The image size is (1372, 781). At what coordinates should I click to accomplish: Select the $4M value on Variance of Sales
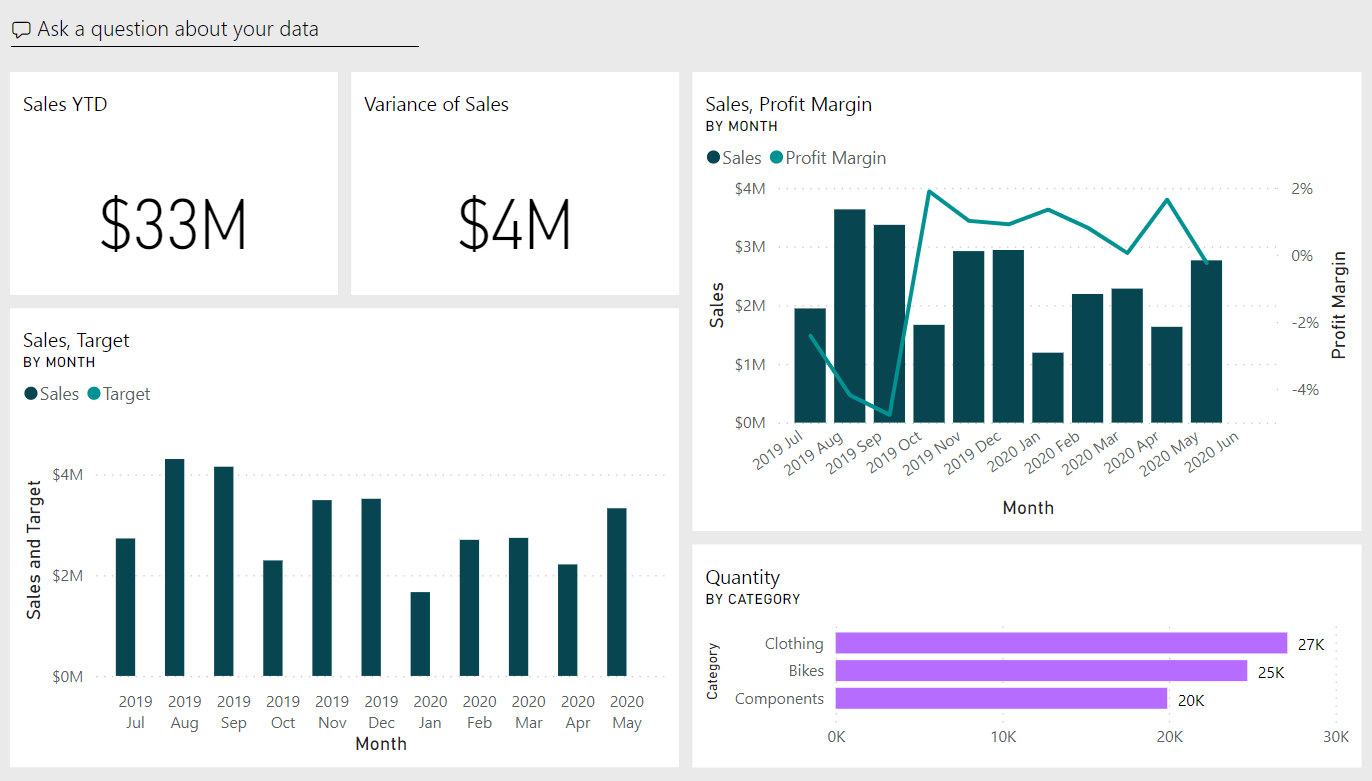[515, 224]
